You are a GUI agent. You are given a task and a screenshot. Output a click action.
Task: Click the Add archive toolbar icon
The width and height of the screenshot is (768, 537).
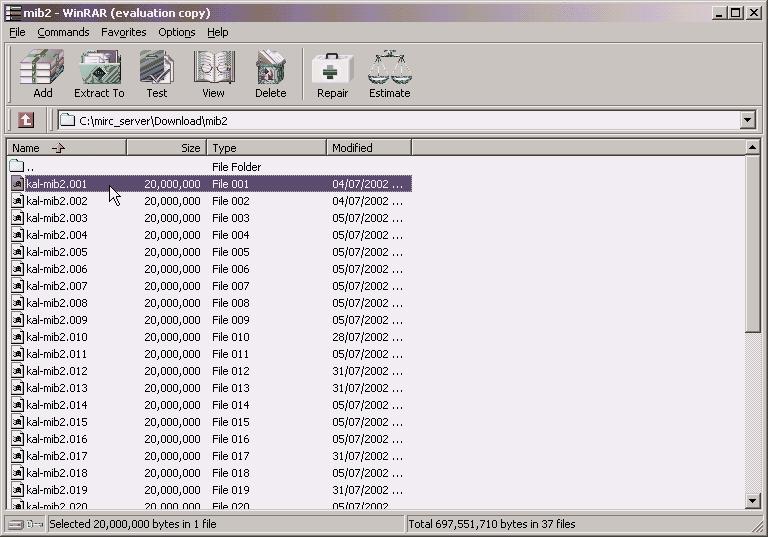point(42,67)
